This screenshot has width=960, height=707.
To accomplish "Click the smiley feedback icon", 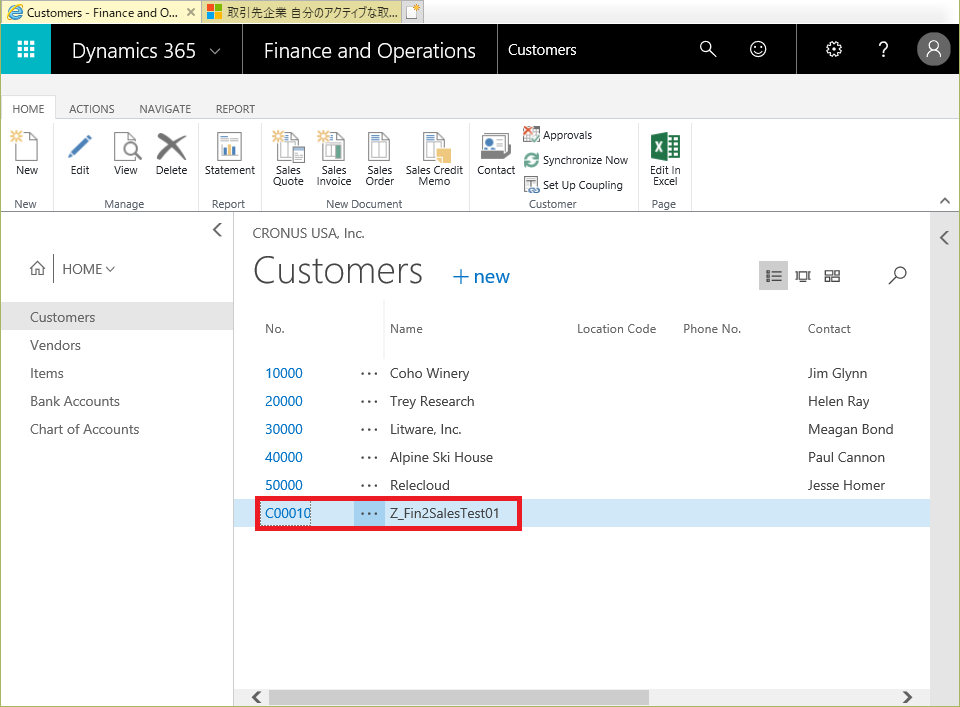I will click(758, 49).
